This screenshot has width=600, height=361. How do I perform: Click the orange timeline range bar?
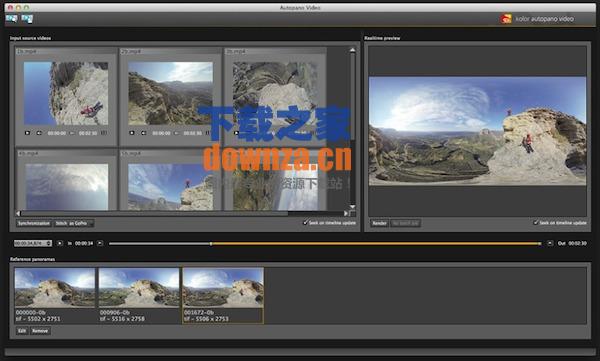(375, 243)
